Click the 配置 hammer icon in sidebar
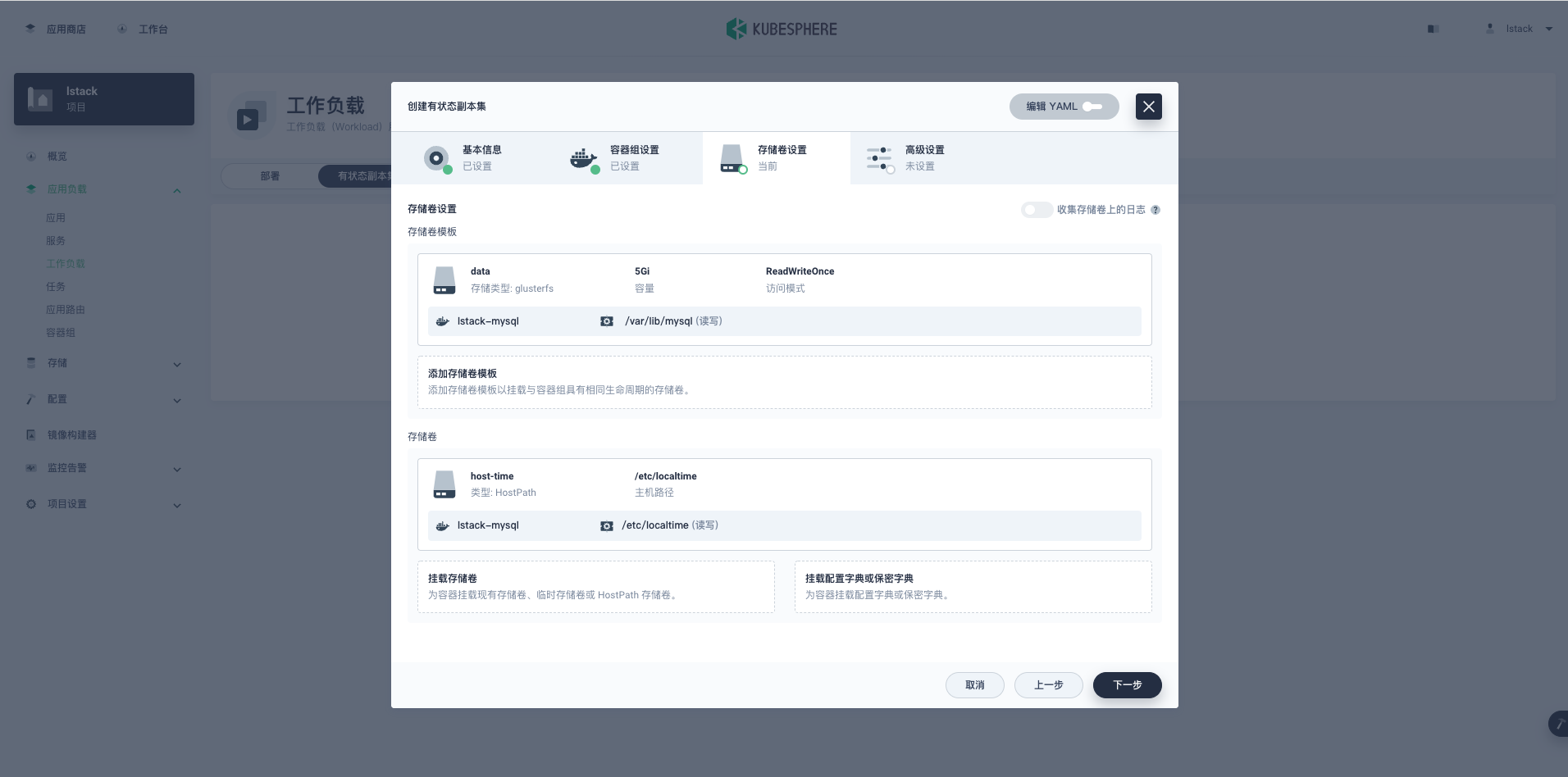Viewport: 1568px width, 777px height. pyautogui.click(x=30, y=399)
